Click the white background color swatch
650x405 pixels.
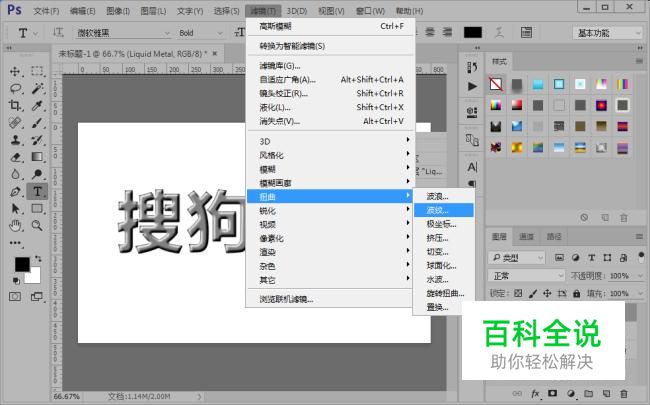point(34,277)
